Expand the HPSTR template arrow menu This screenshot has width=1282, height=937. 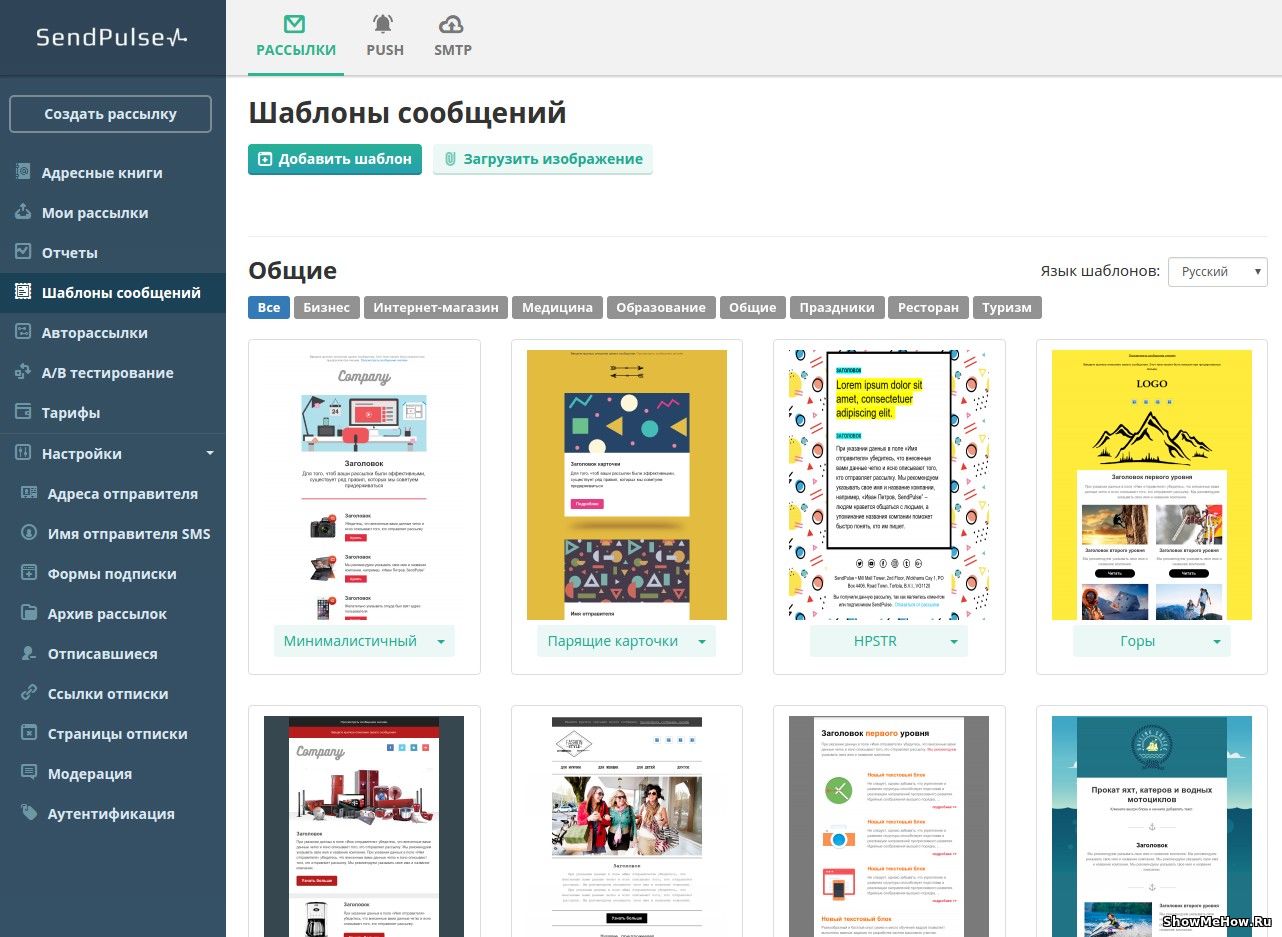click(954, 642)
